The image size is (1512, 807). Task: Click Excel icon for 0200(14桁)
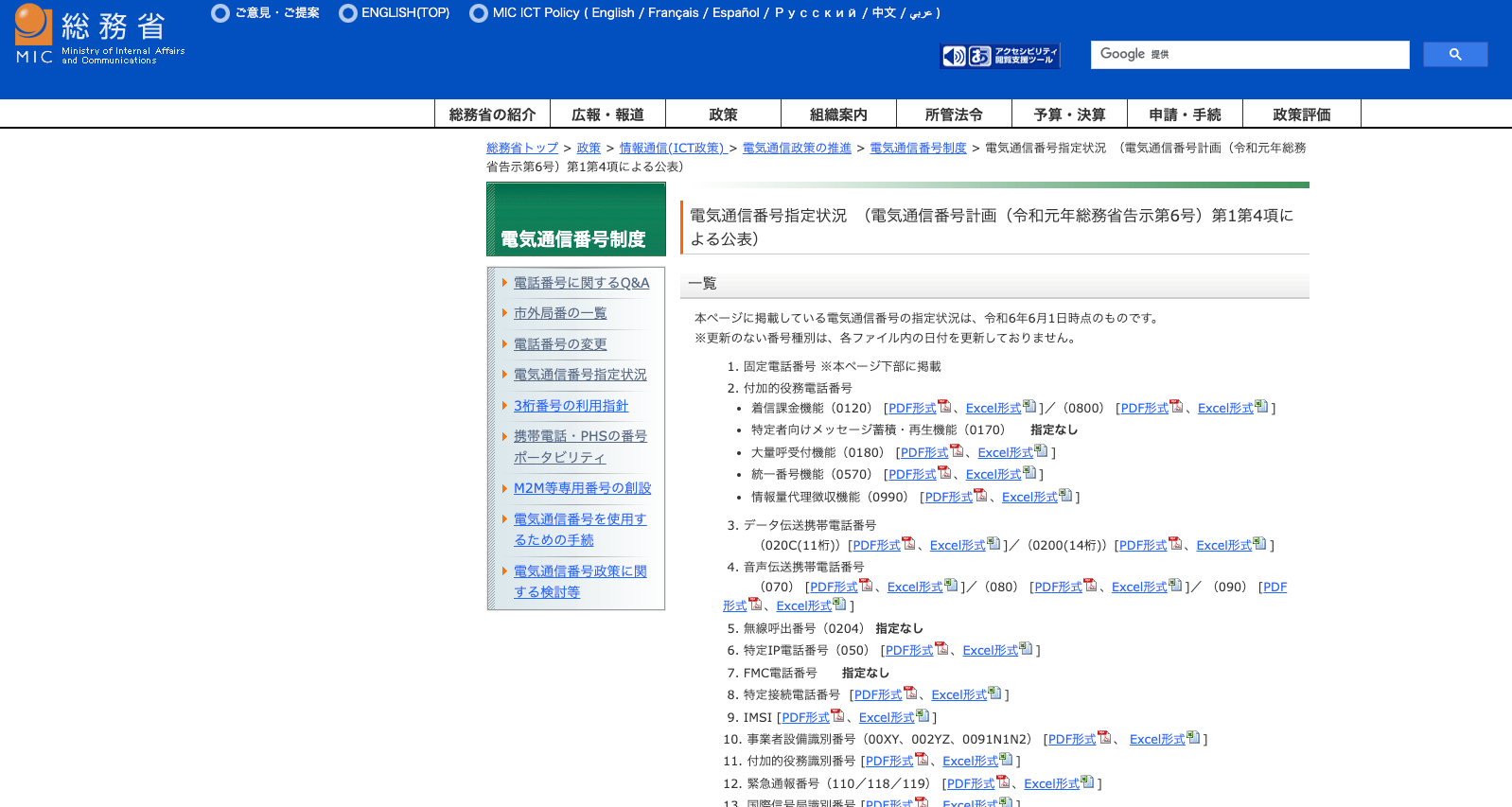1259,543
